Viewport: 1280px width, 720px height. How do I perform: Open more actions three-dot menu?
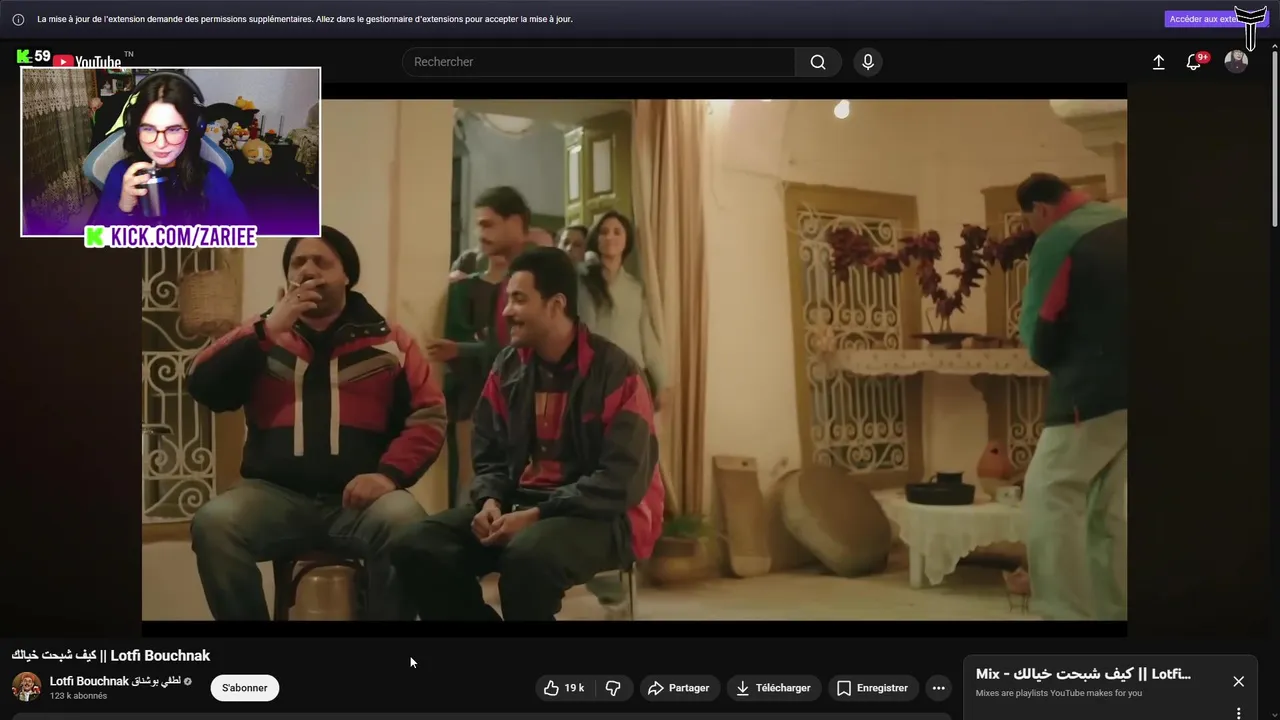[938, 688]
